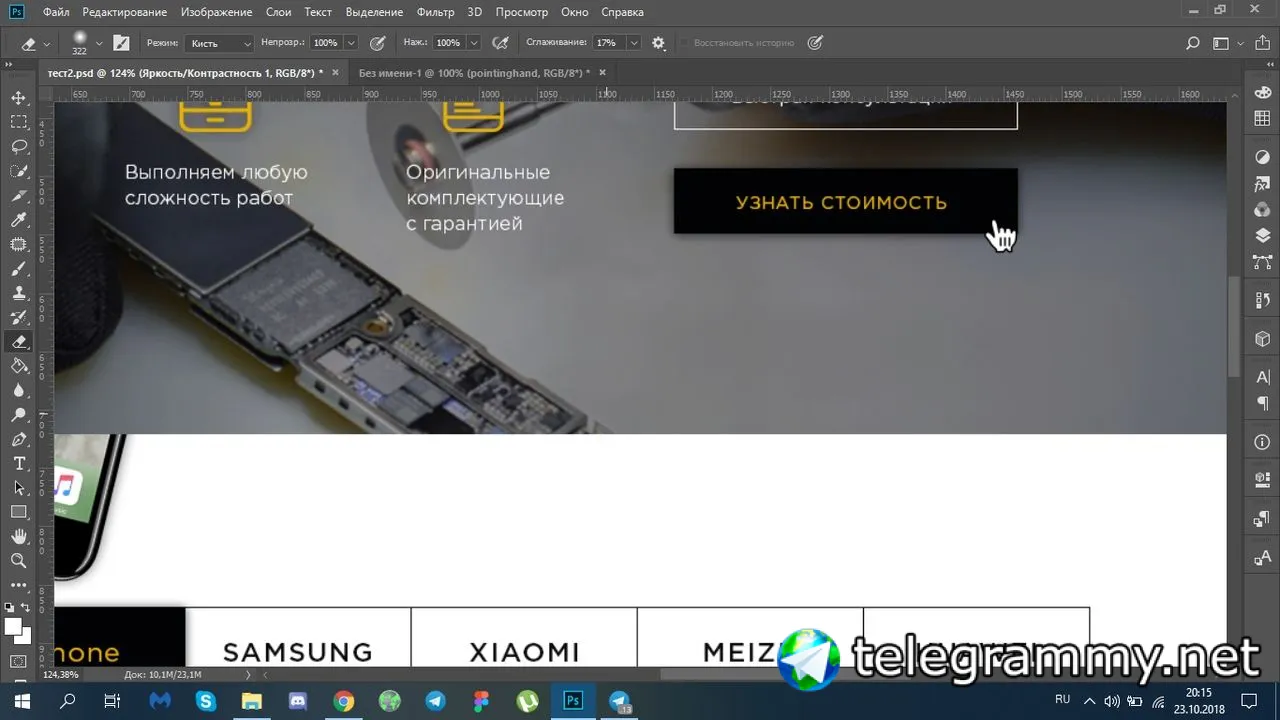
Task: Open the Справка menu
Action: point(624,12)
